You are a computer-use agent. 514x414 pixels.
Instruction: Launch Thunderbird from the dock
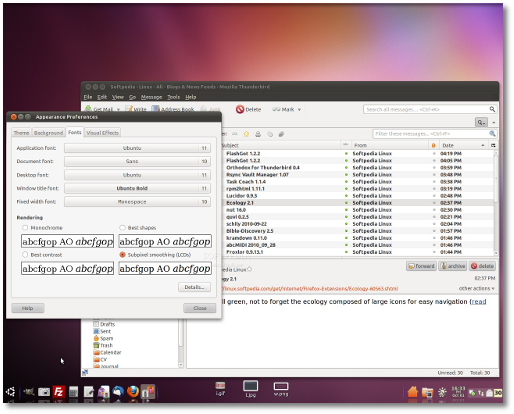118,392
